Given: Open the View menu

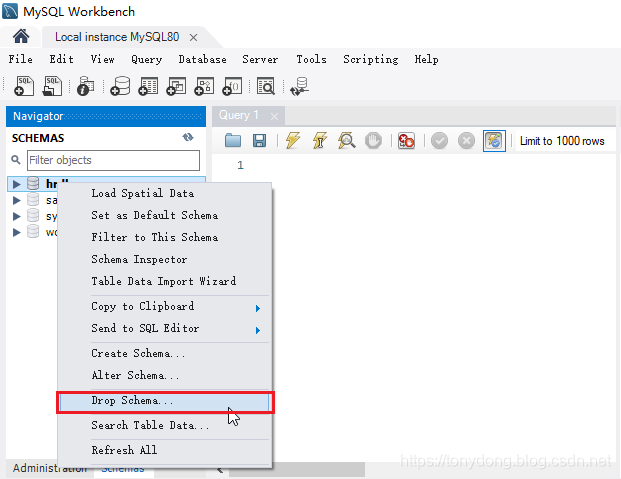Looking at the screenshot, I should tap(102, 59).
